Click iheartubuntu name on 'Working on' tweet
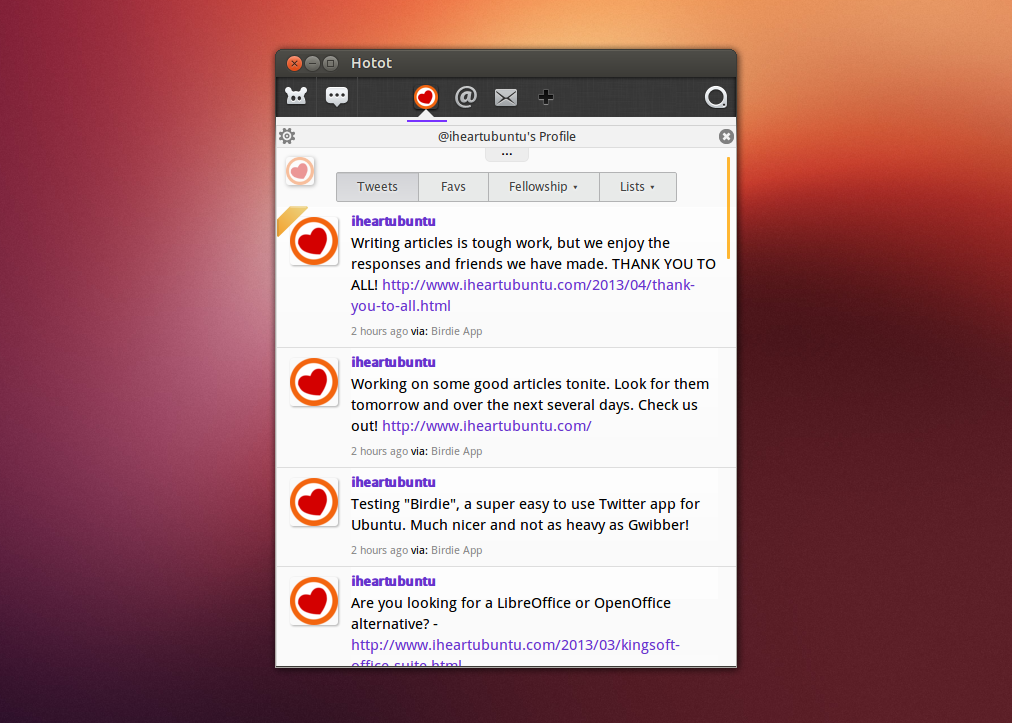1012x723 pixels. point(393,362)
